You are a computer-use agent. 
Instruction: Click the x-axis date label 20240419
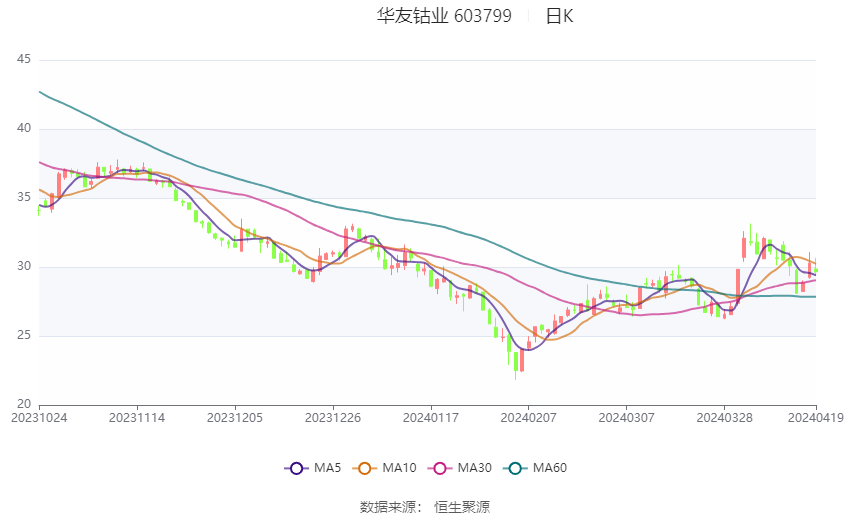tap(816, 418)
